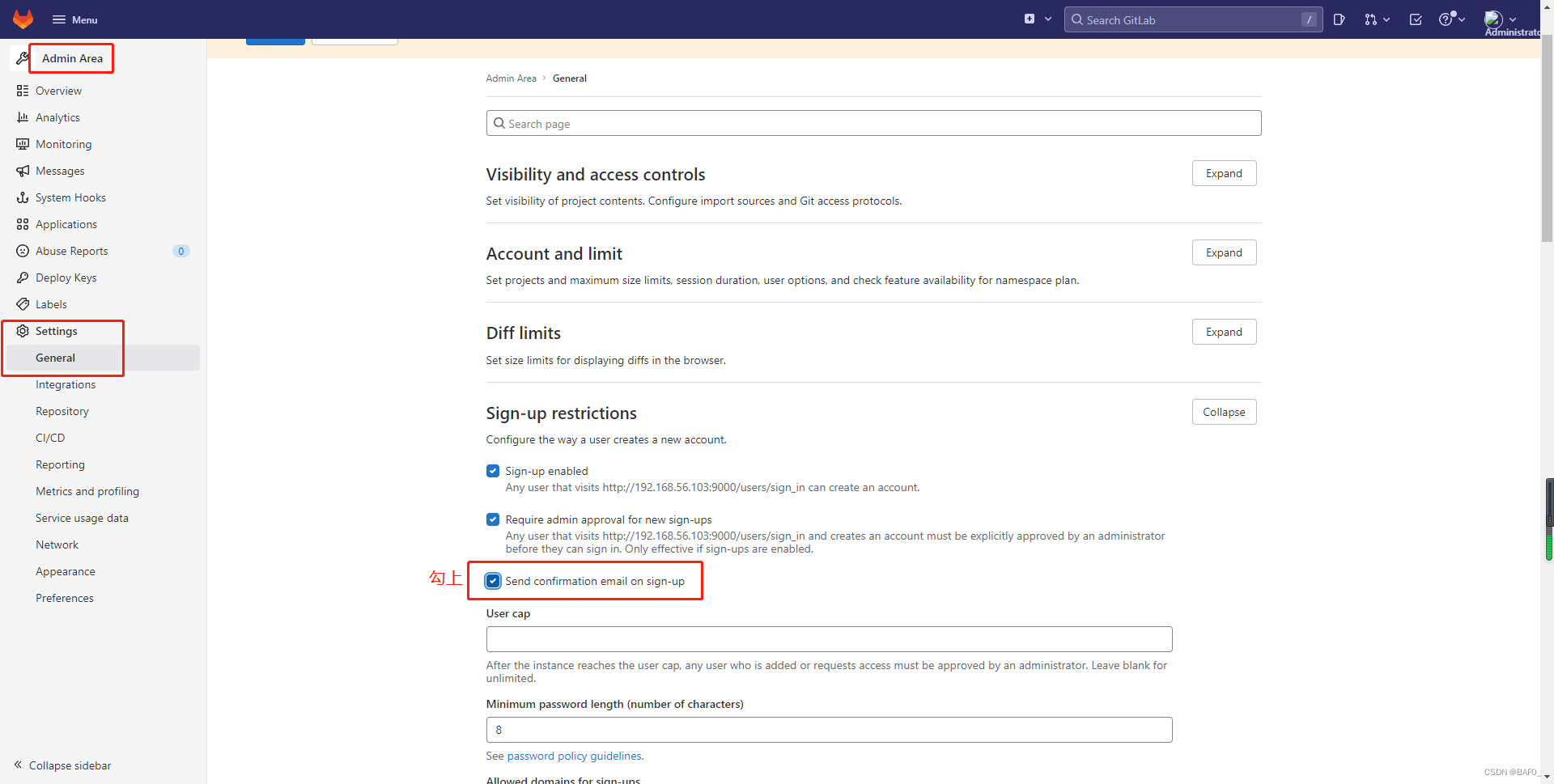Expand Account and limit section
This screenshot has height=784, width=1554.
pos(1224,252)
